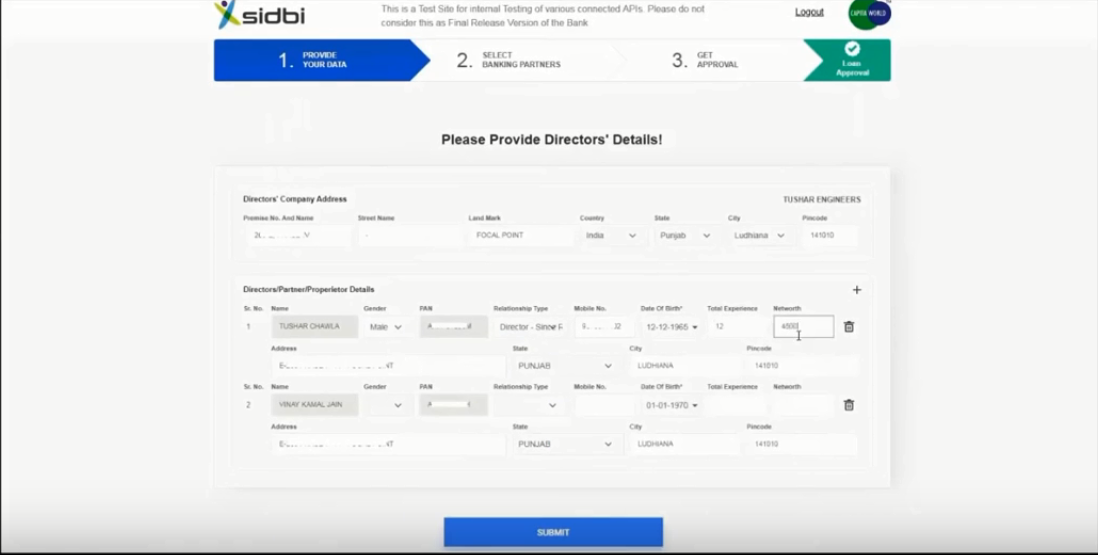Image resolution: width=1098 pixels, height=555 pixels.
Task: Click the sidbi logo
Action: tap(259, 14)
